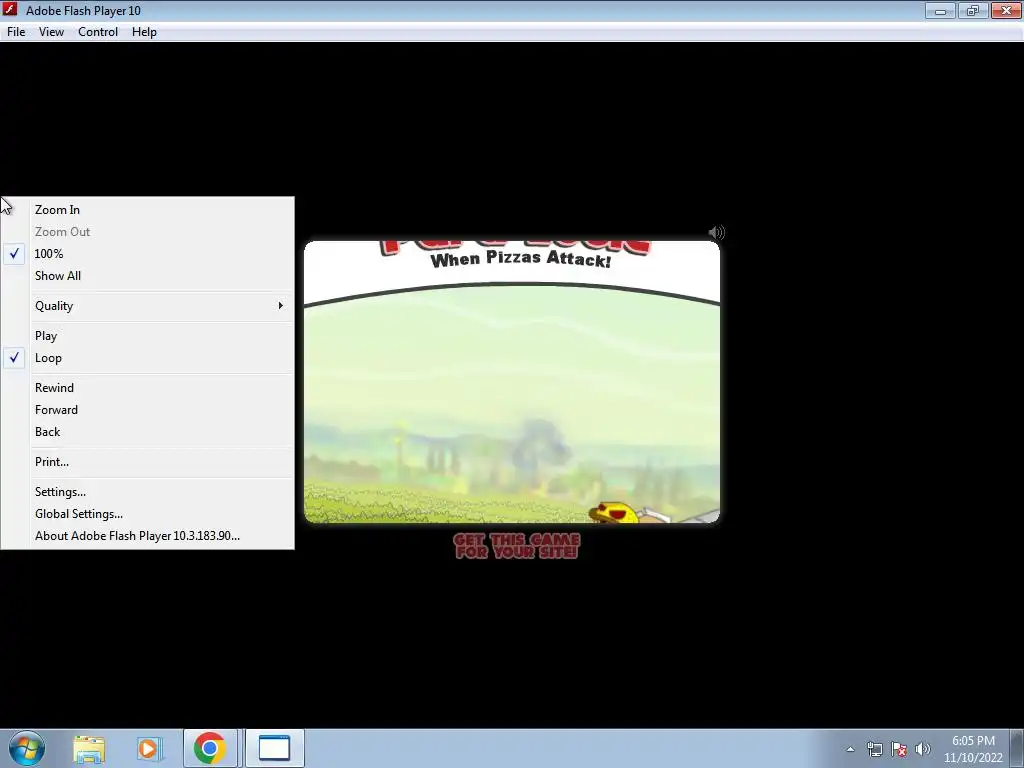The width and height of the screenshot is (1024, 768).
Task: Minimize the Flash Player window
Action: [x=940, y=10]
